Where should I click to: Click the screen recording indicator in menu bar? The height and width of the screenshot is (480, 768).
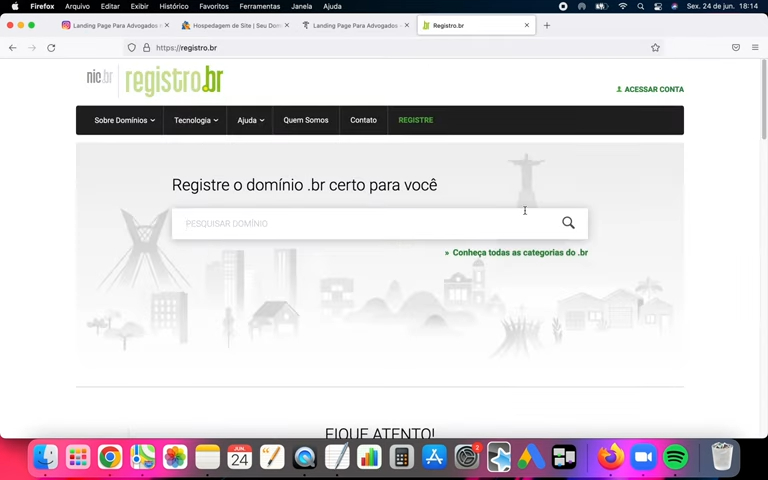point(563,6)
